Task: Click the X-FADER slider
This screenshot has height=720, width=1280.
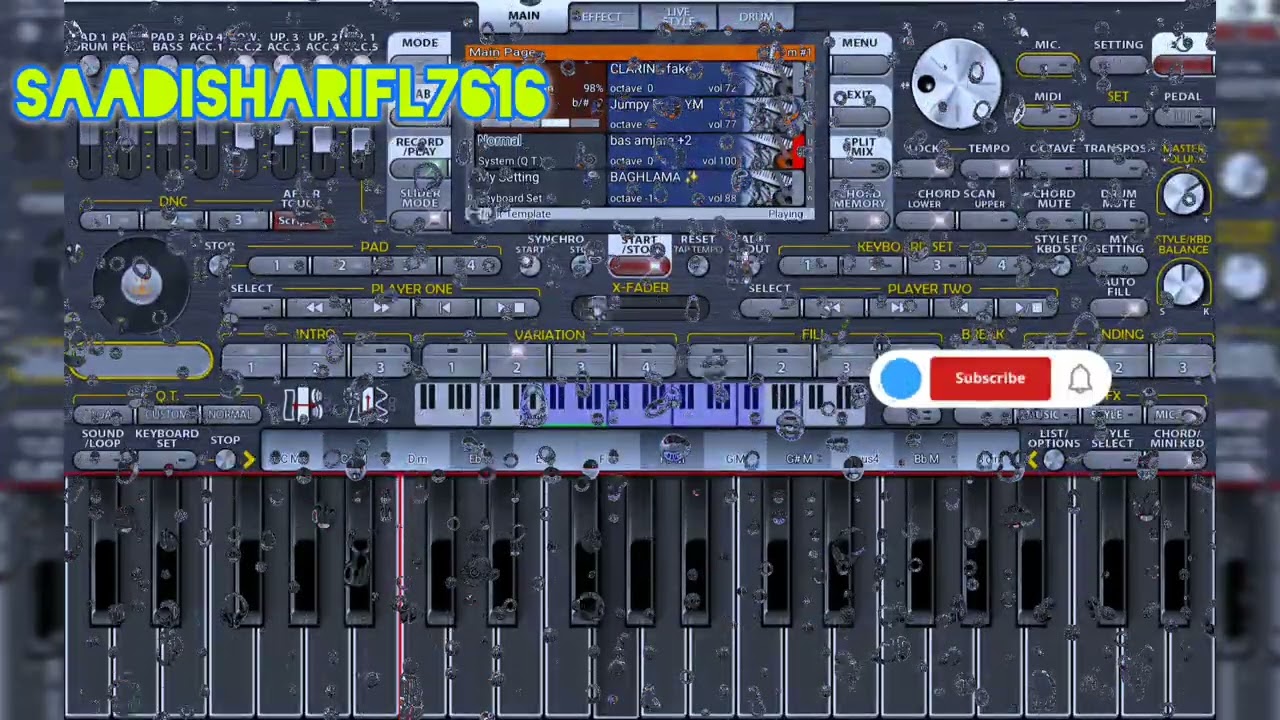Action: click(x=640, y=309)
